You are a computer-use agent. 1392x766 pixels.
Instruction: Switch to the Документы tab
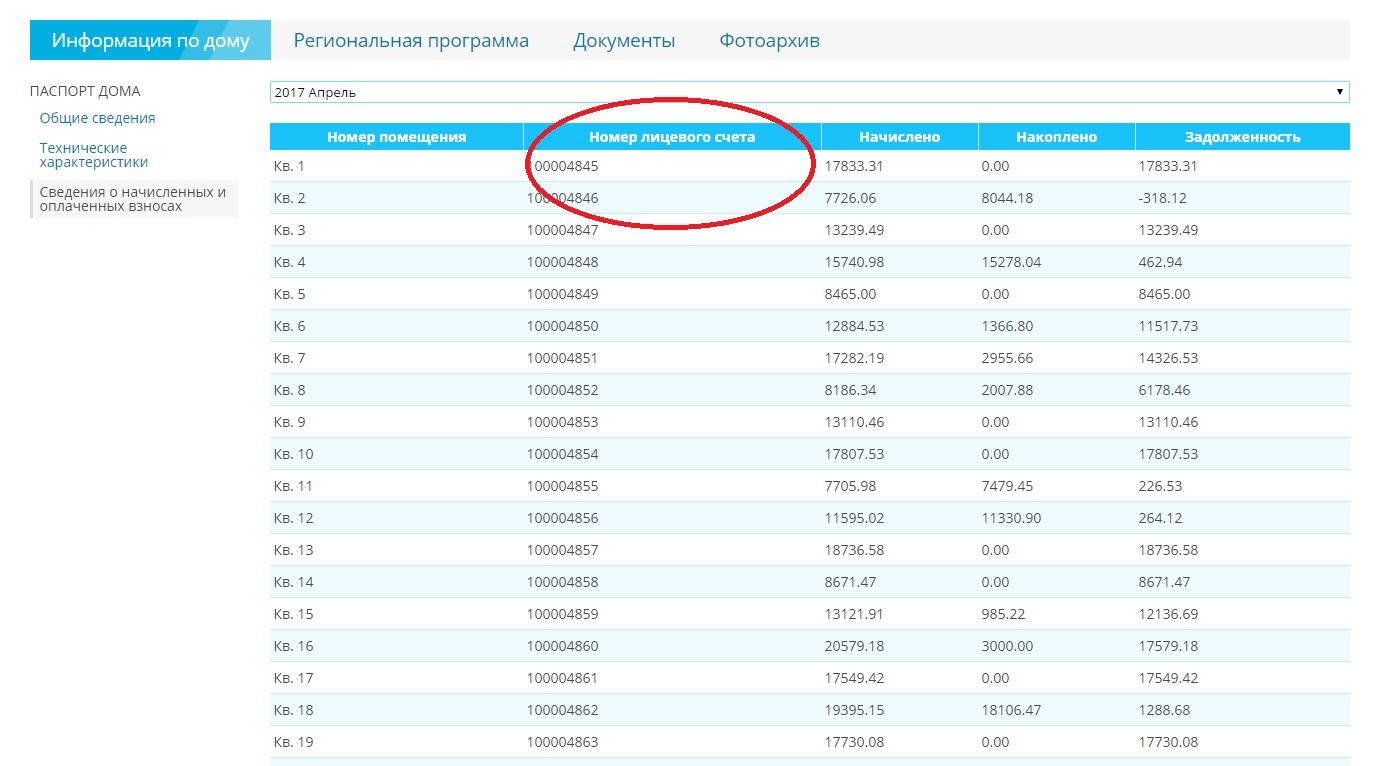point(623,41)
